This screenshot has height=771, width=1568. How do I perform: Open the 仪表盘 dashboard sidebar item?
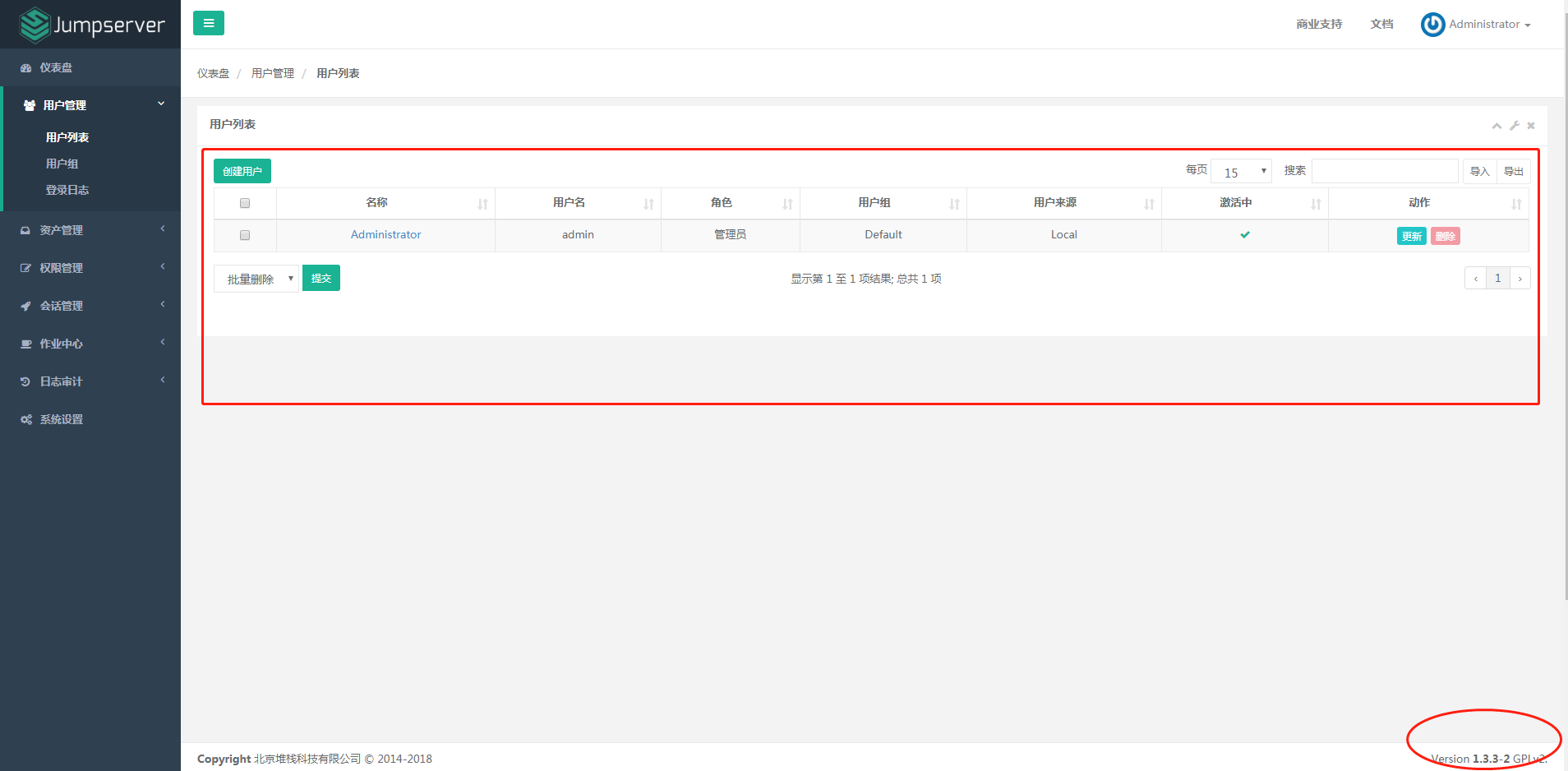click(x=90, y=67)
